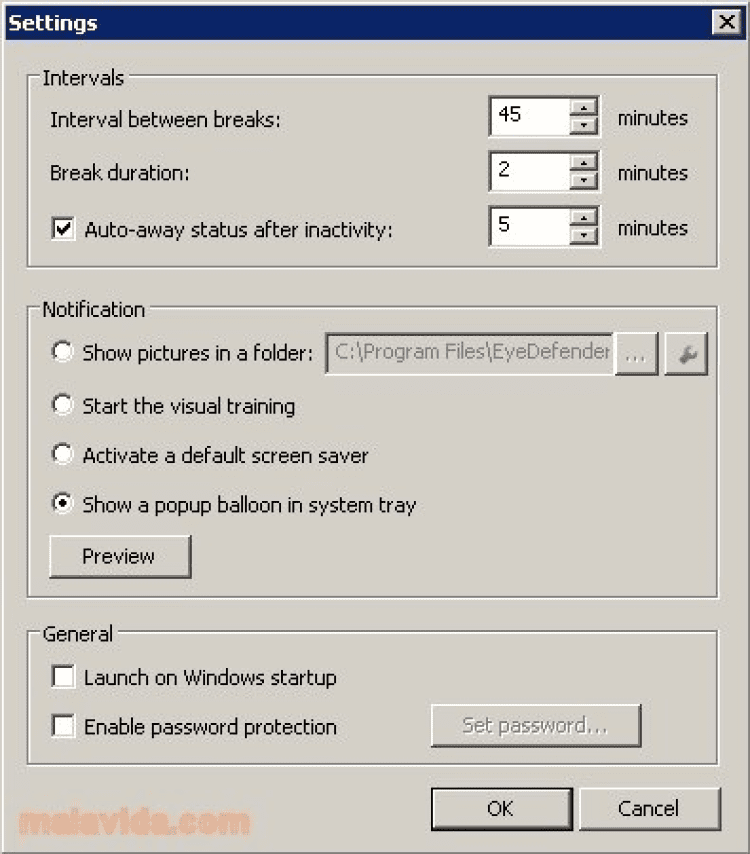750x854 pixels.
Task: Decrease auto-away inactivity minutes down arrow
Action: pos(583,236)
